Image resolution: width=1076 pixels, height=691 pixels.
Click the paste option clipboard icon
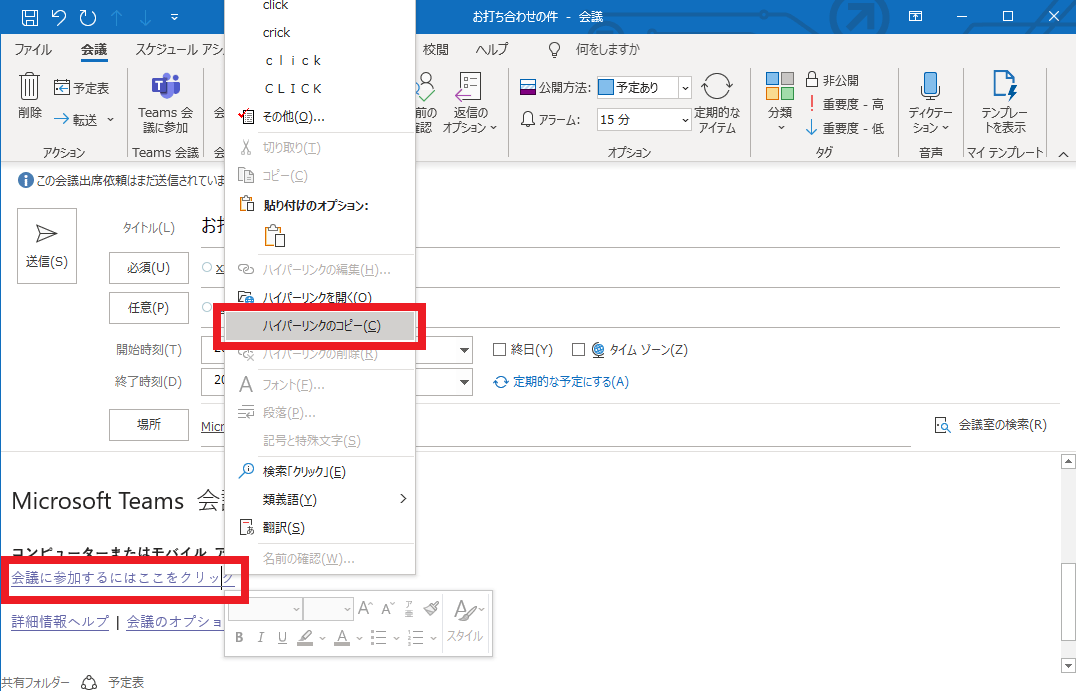(274, 235)
